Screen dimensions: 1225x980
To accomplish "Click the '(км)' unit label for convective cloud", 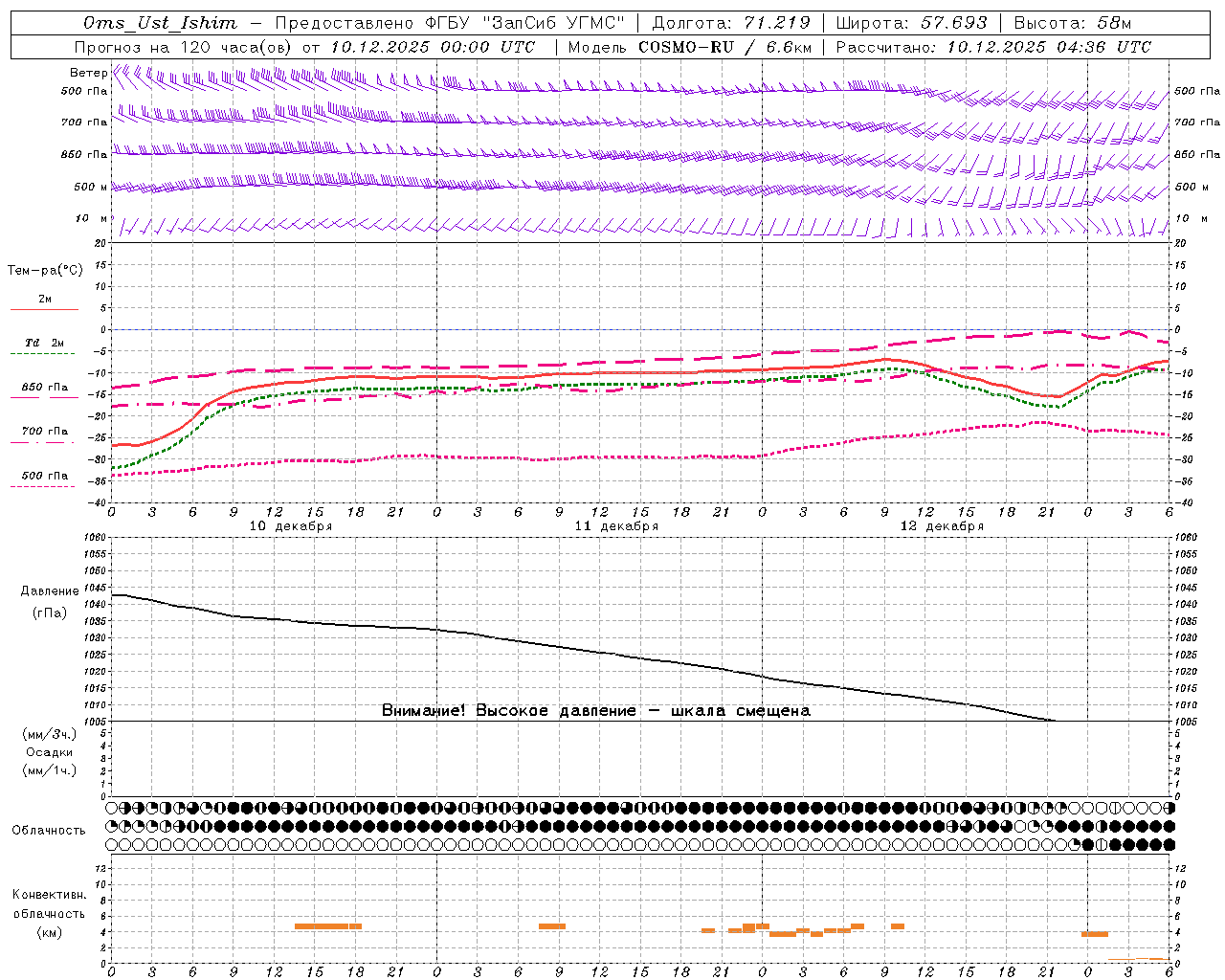I will click(x=49, y=932).
